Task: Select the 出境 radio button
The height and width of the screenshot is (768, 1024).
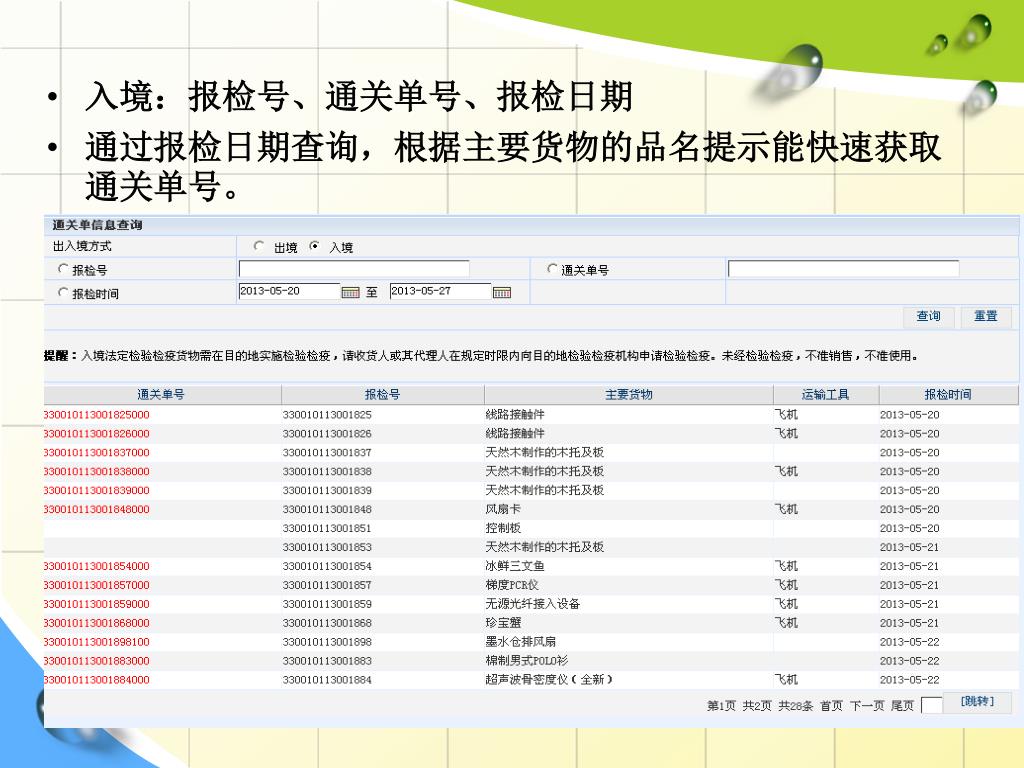Action: 259,246
